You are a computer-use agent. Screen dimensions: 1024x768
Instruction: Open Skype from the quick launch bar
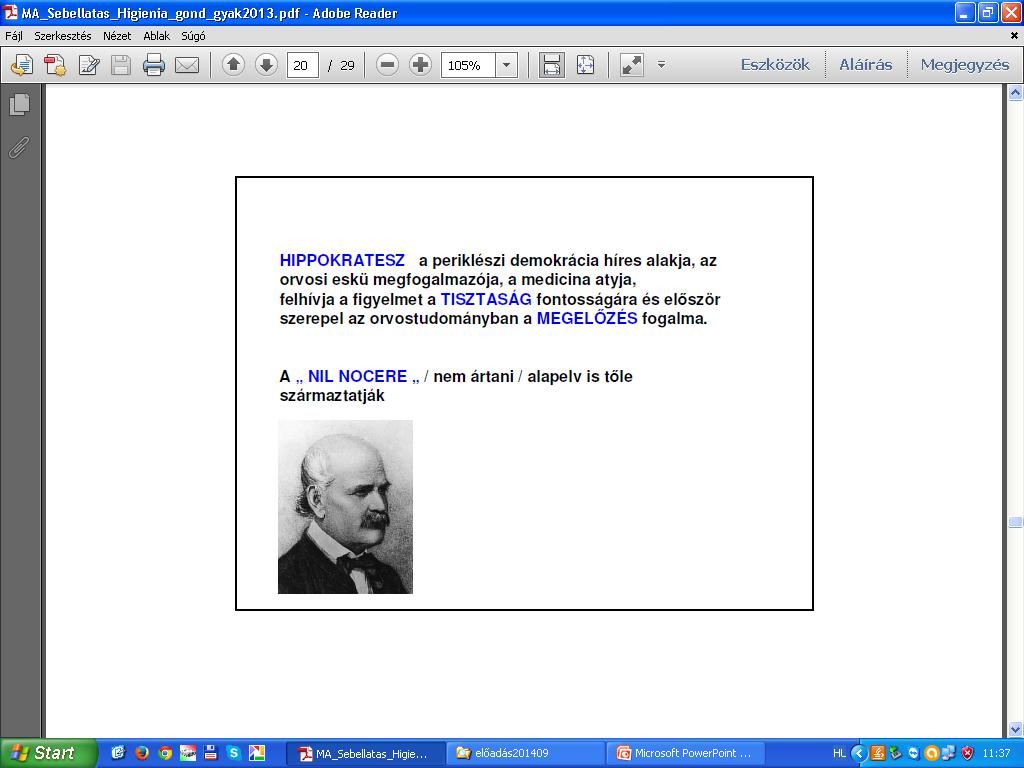click(x=234, y=753)
